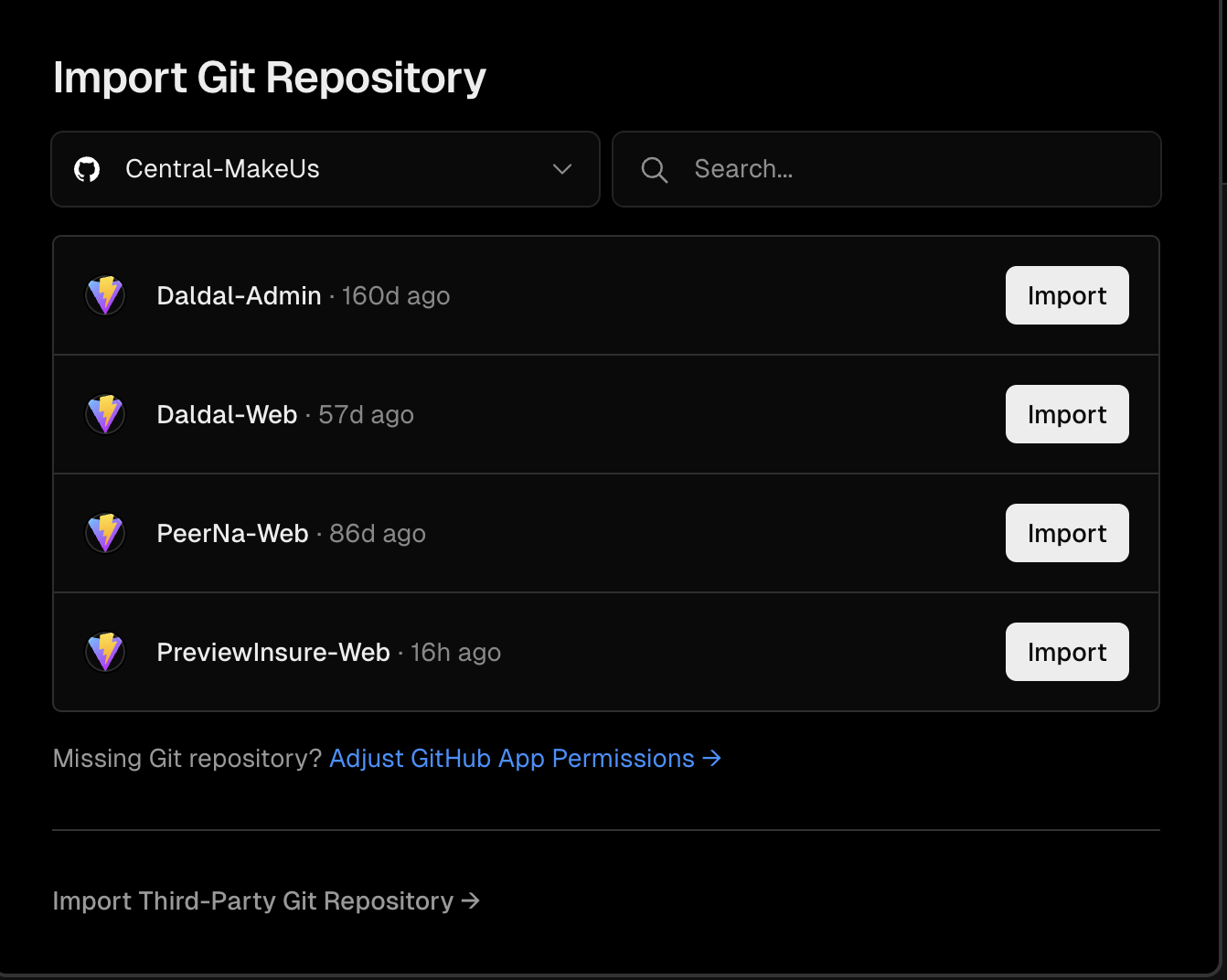Open Adjust GitHub App Permissions link
Image resolution: width=1227 pixels, height=980 pixels.
tap(512, 759)
